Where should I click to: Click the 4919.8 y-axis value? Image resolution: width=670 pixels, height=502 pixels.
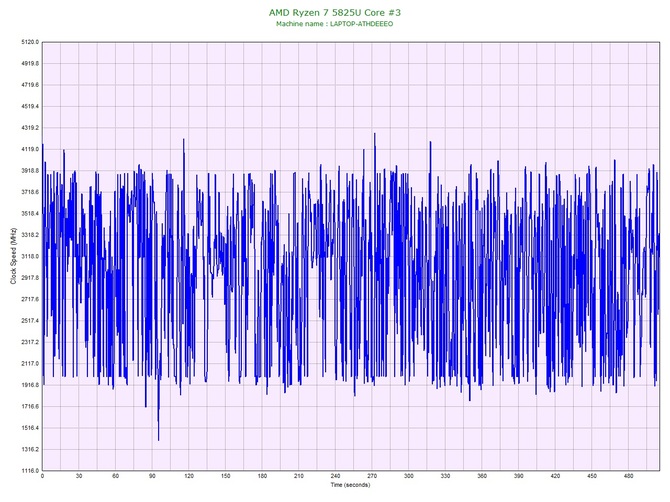[30, 63]
